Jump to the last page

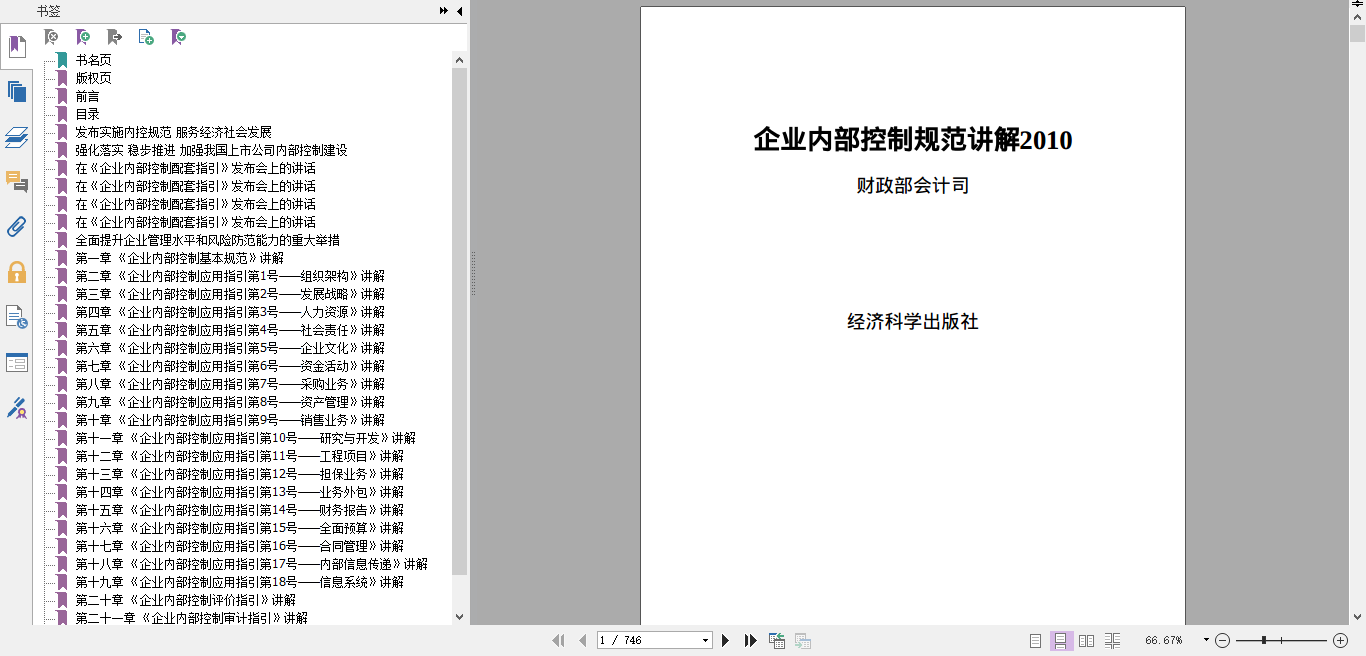[x=751, y=641]
